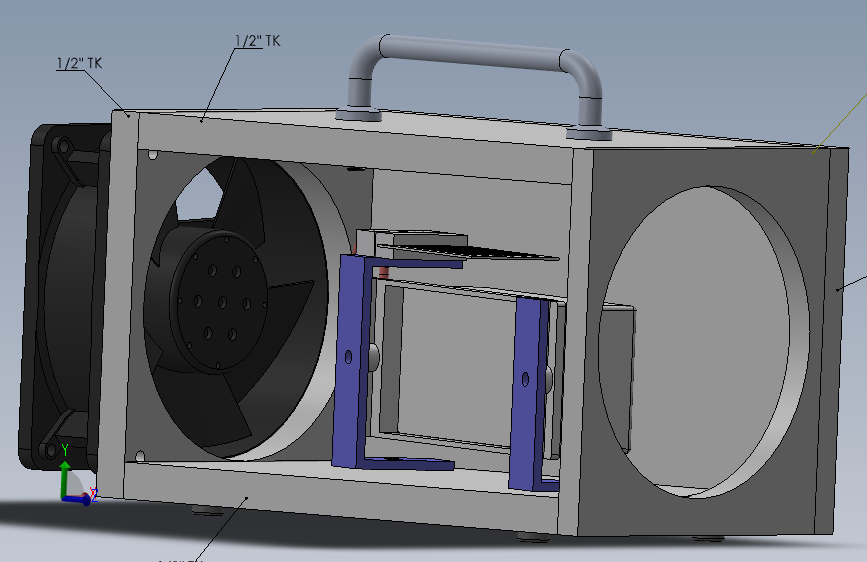The image size is (867, 562).
Task: Select the large circular opening on the right end panel
Action: (x=703, y=342)
